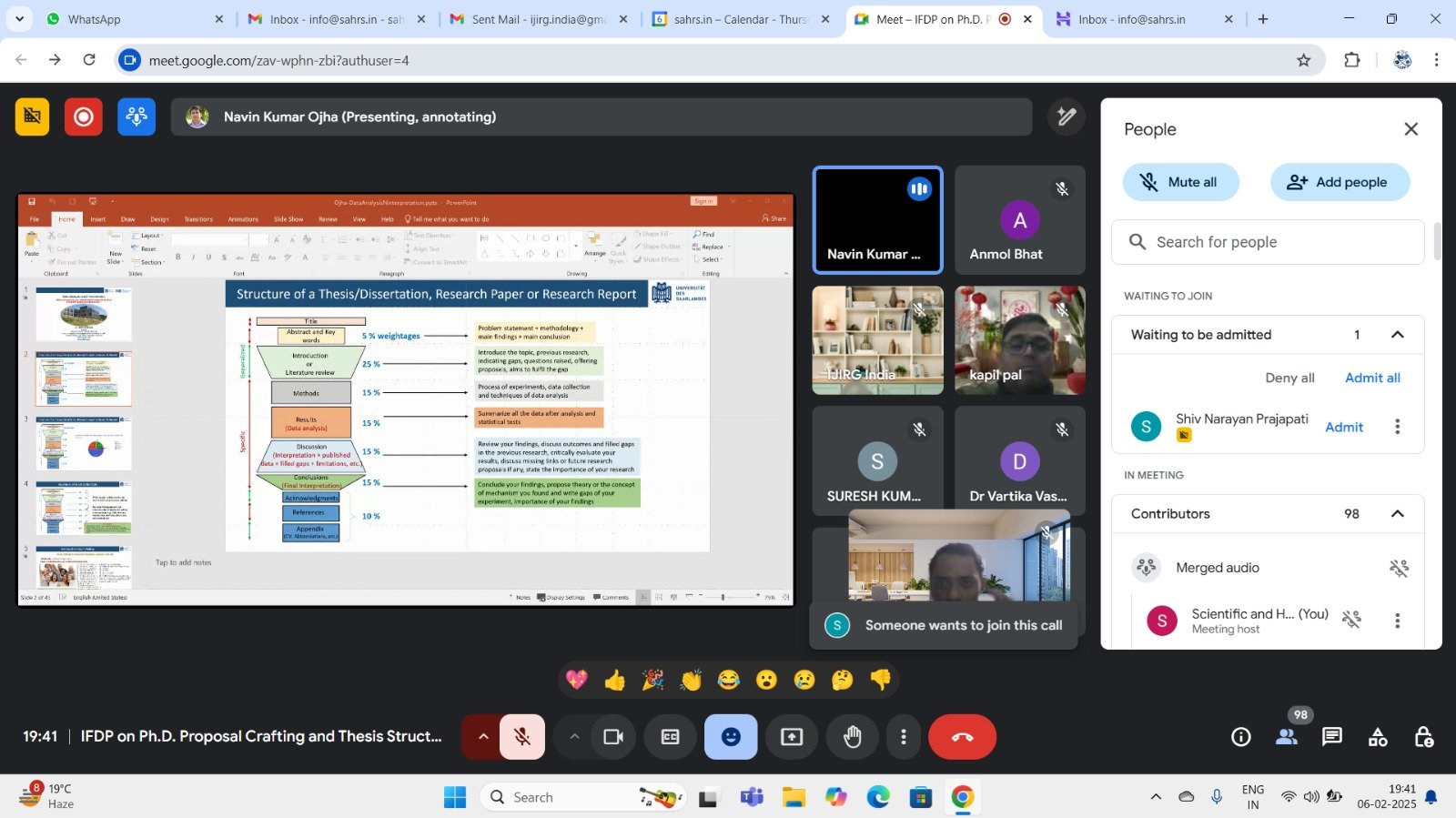The image size is (1456, 818).
Task: Click the red leave call button
Action: coord(962,737)
